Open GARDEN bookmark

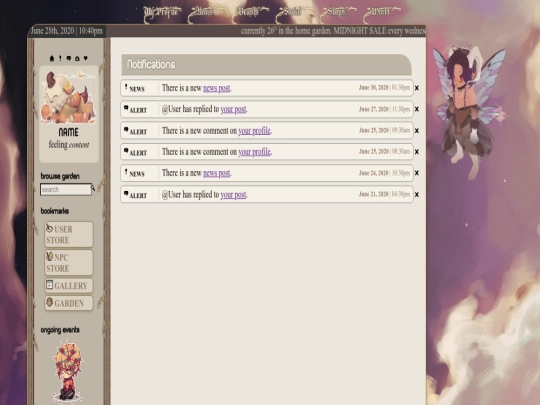(69, 303)
